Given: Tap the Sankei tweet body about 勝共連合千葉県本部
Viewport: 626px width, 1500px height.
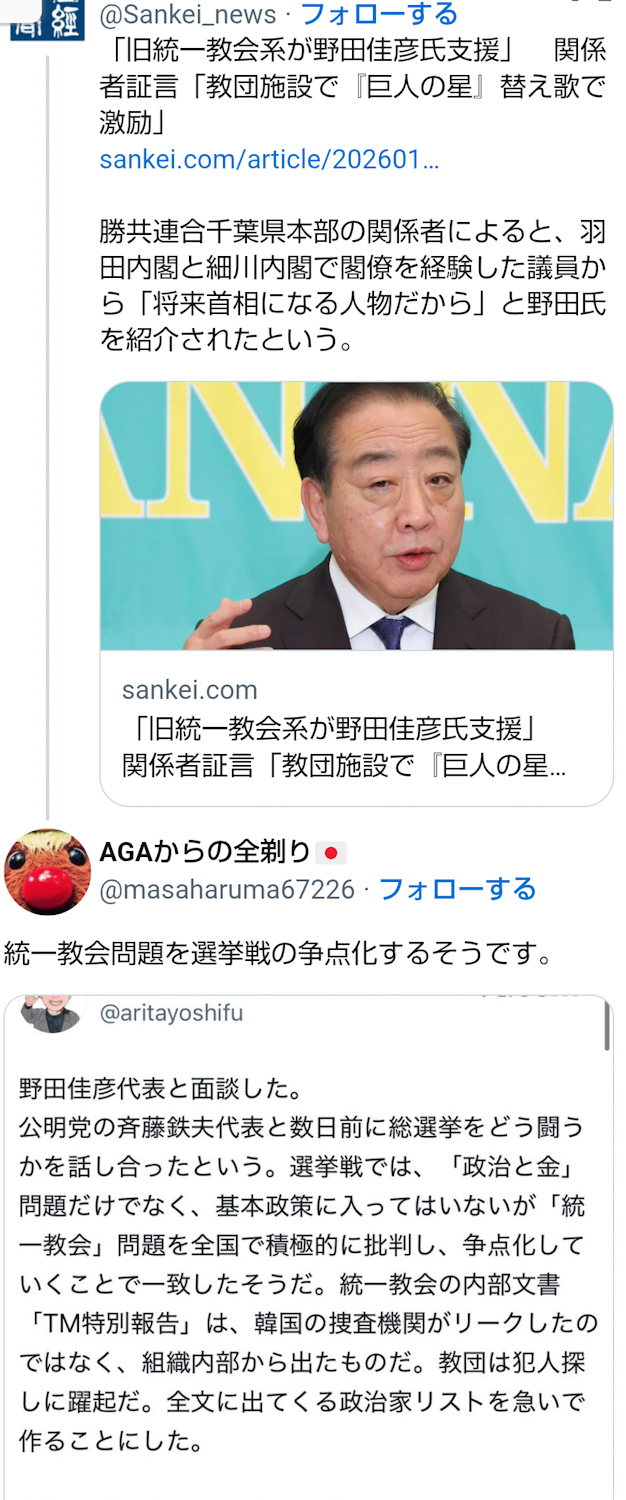Looking at the screenshot, I should click(352, 286).
